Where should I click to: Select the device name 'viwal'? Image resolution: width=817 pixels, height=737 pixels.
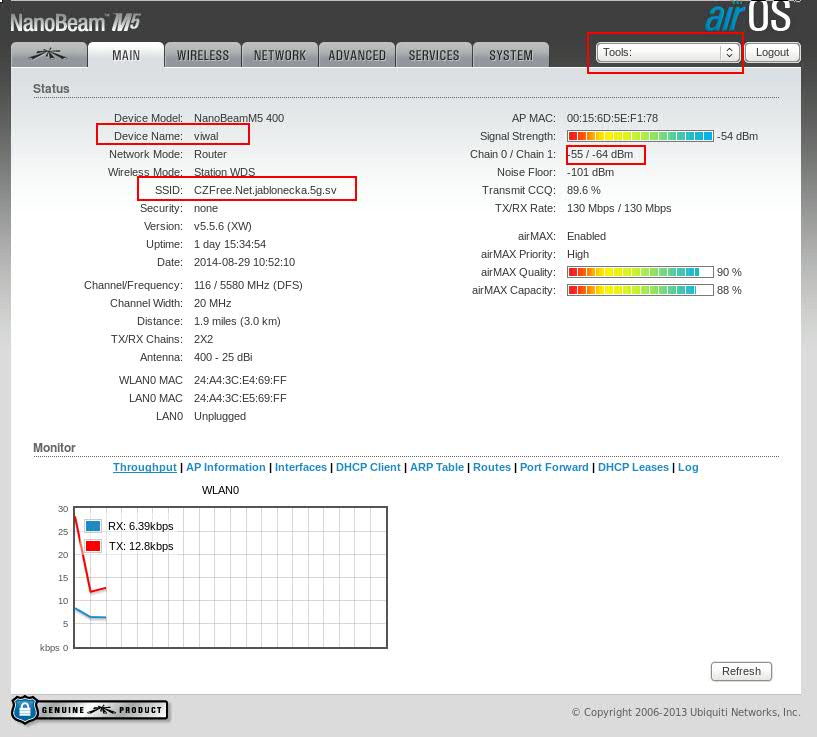click(206, 136)
